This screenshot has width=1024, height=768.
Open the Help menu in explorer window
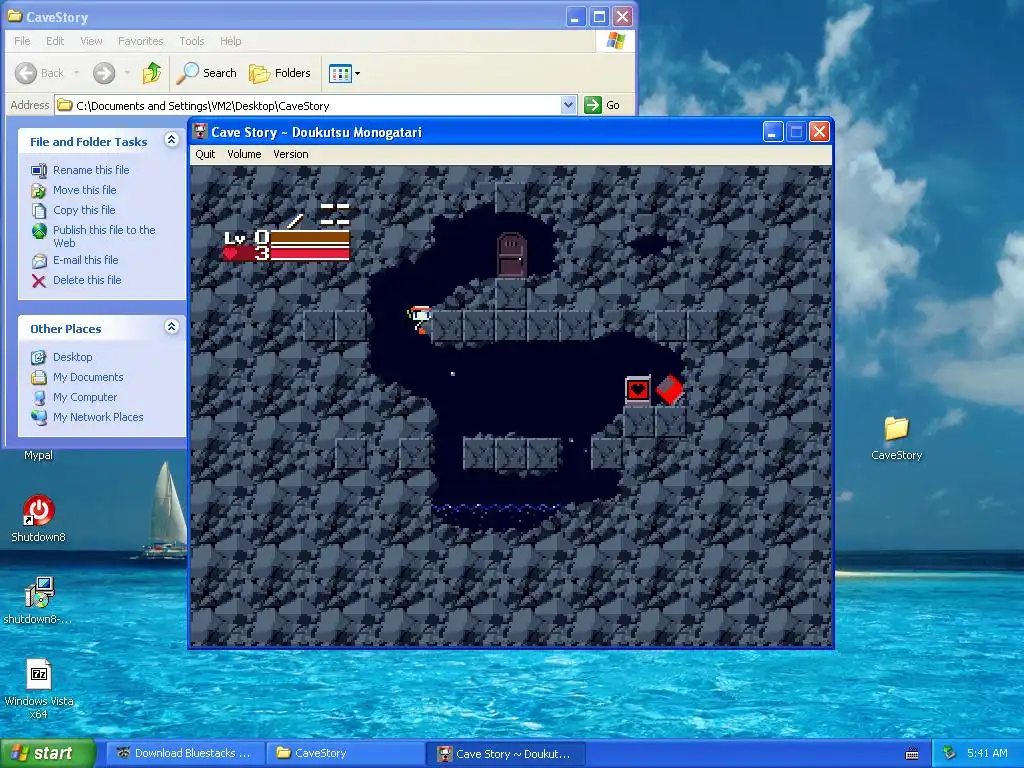231,41
